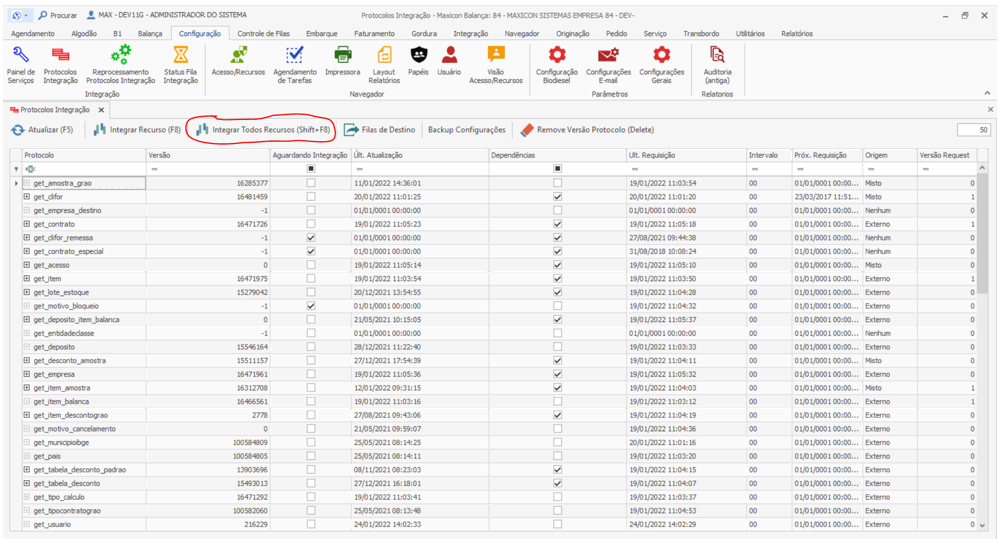
Task: Expand the get_lote_estoque row
Action: (27, 292)
